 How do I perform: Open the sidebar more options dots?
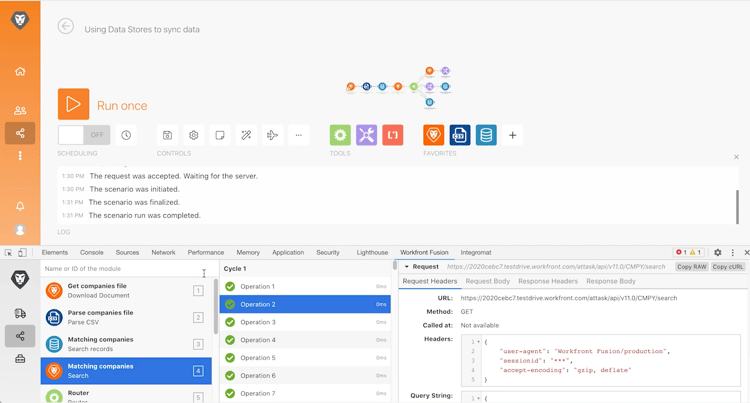click(20, 156)
